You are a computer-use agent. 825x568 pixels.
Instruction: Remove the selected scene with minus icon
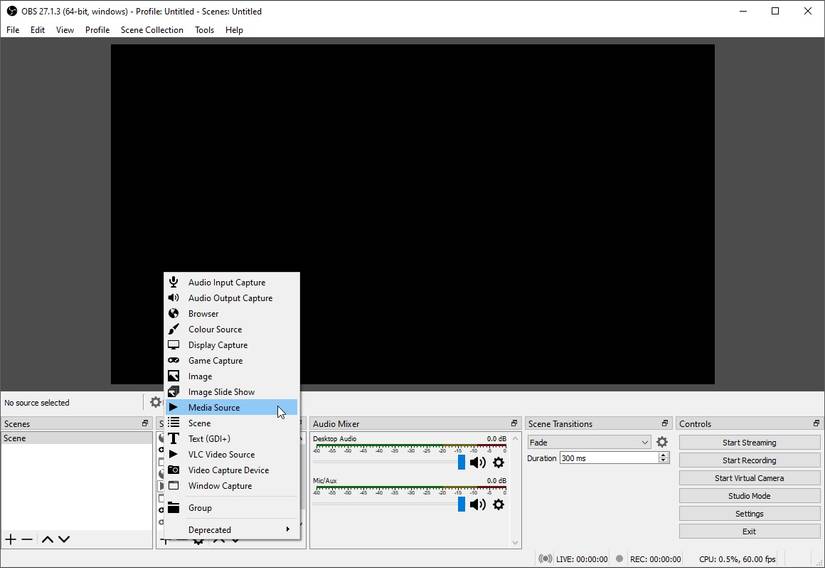pyautogui.click(x=27, y=539)
